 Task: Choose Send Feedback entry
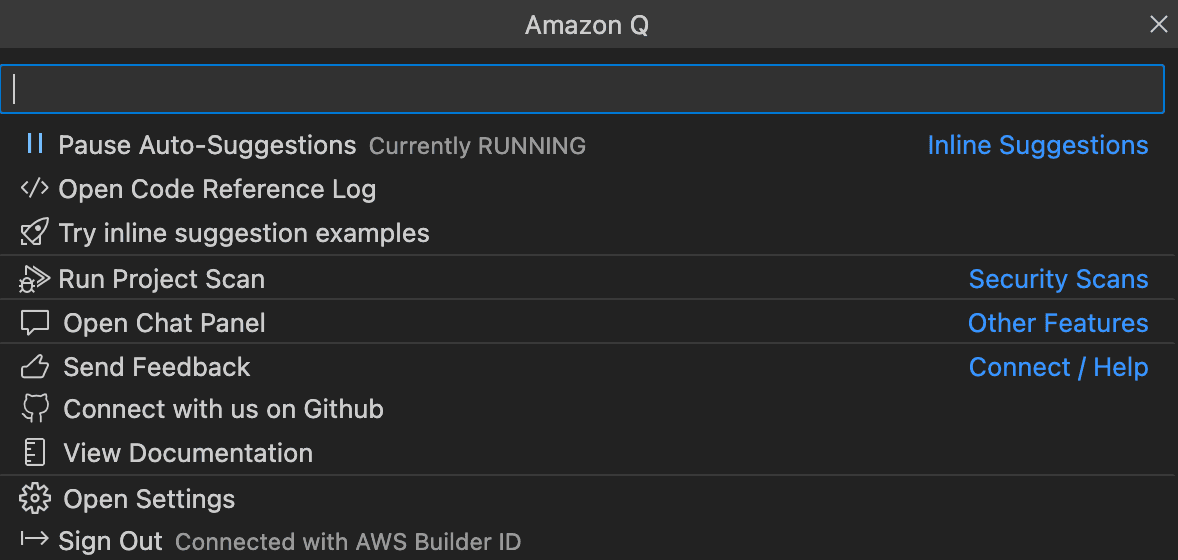157,367
